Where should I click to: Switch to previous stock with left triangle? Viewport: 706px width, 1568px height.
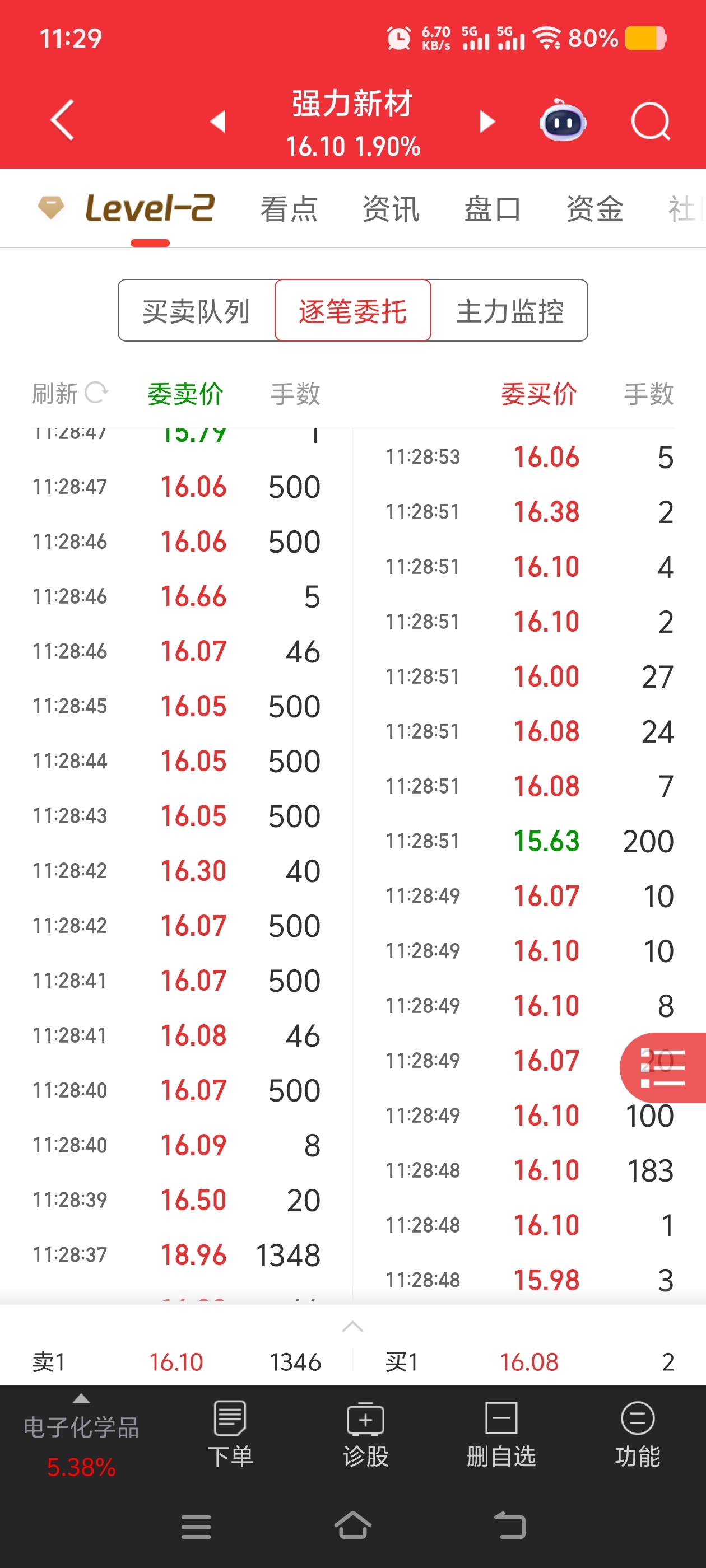coord(218,121)
